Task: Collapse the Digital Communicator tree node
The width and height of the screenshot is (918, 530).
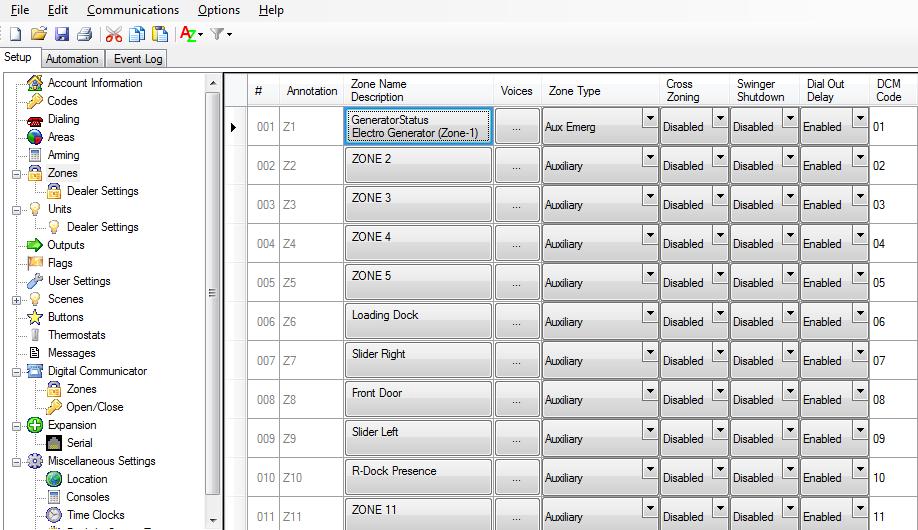Action: [16, 372]
